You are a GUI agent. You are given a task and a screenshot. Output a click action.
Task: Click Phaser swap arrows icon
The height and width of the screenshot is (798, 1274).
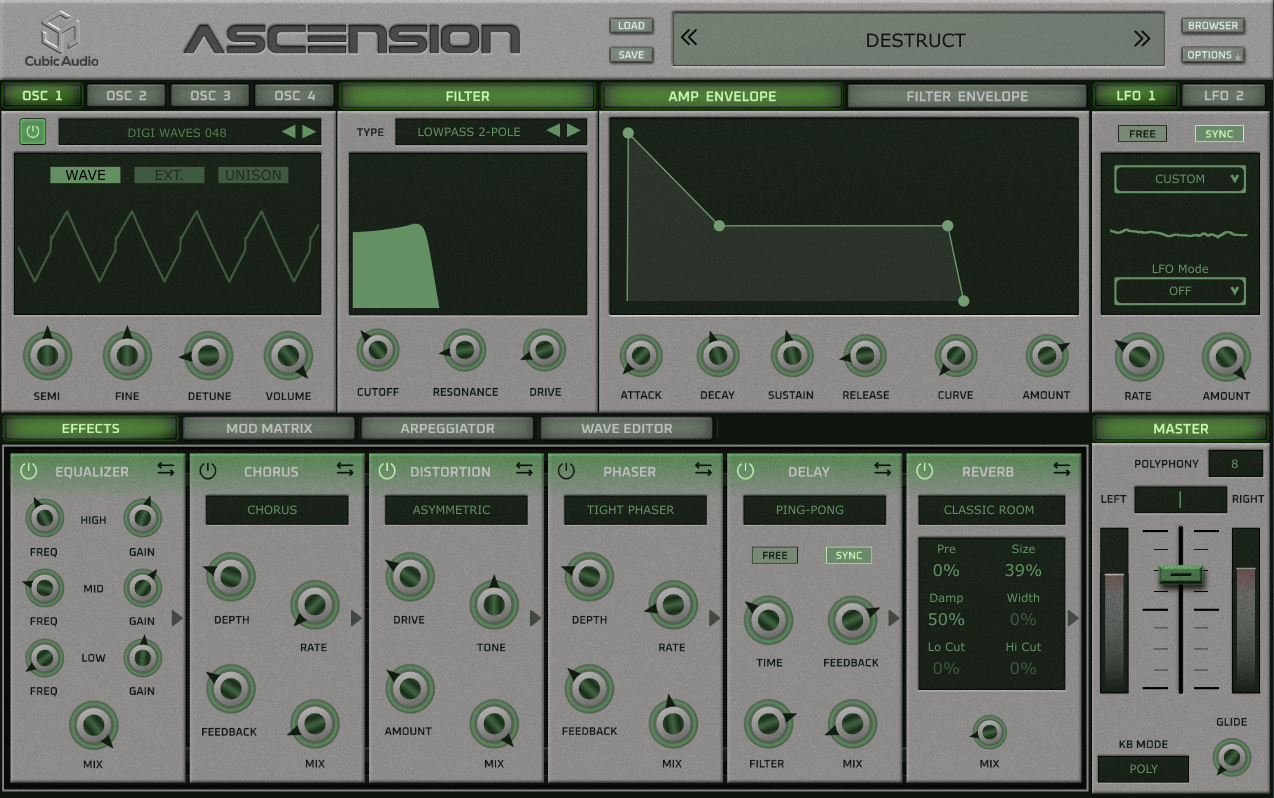703,469
